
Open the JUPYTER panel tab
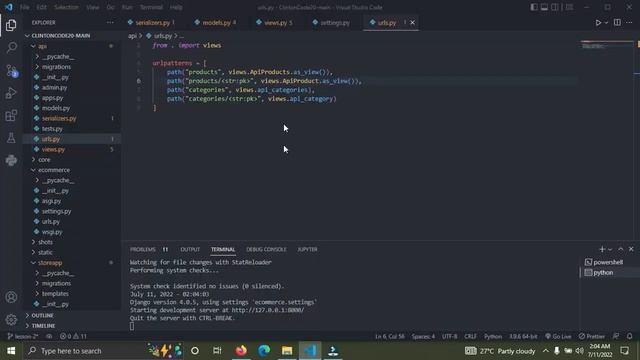point(307,249)
